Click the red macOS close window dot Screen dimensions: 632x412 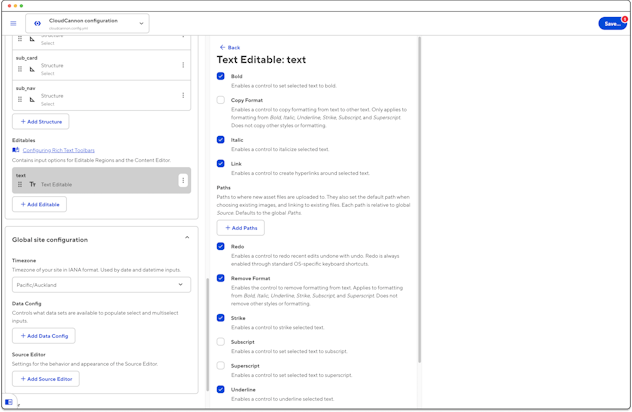tap(9, 6)
